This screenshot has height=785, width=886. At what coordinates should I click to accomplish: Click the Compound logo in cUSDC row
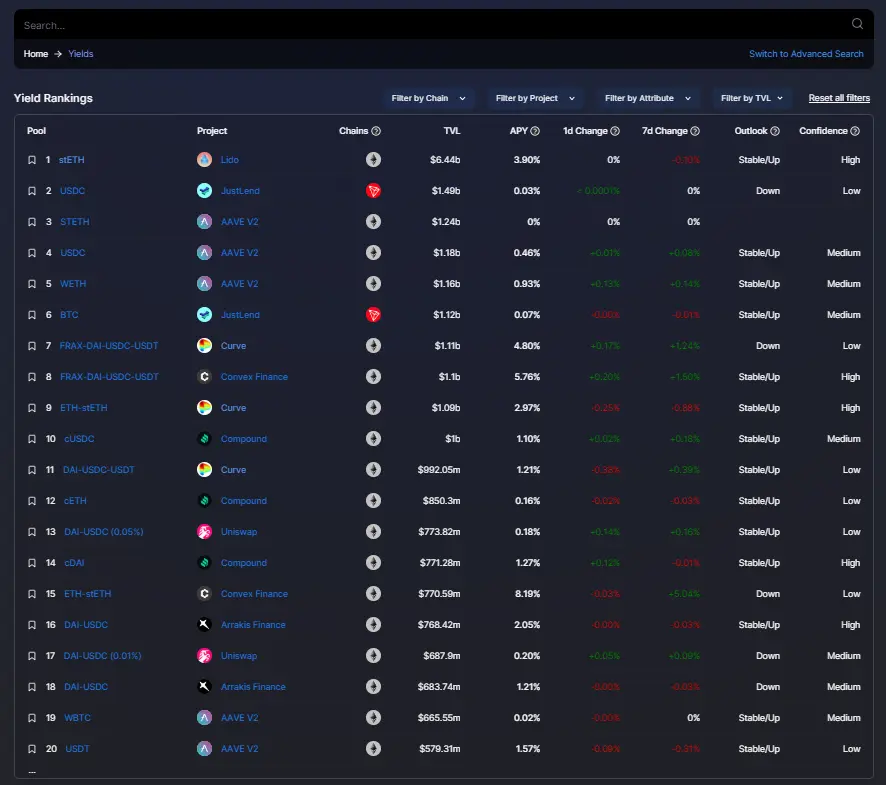205,439
